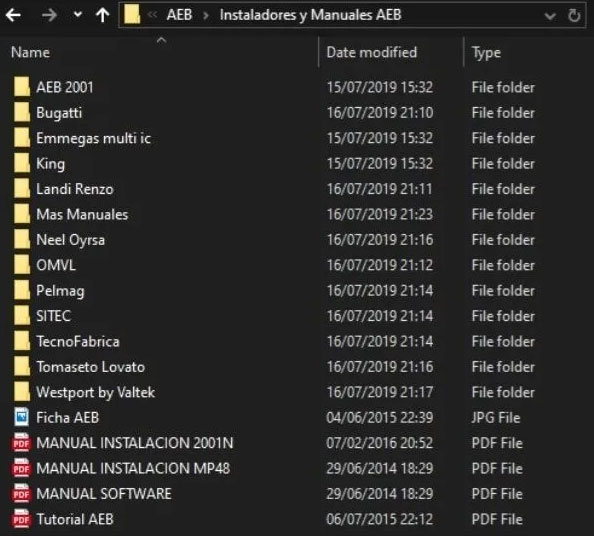This screenshot has height=536, width=594.
Task: Select the Pelmag folder icon
Action: click(x=22, y=291)
